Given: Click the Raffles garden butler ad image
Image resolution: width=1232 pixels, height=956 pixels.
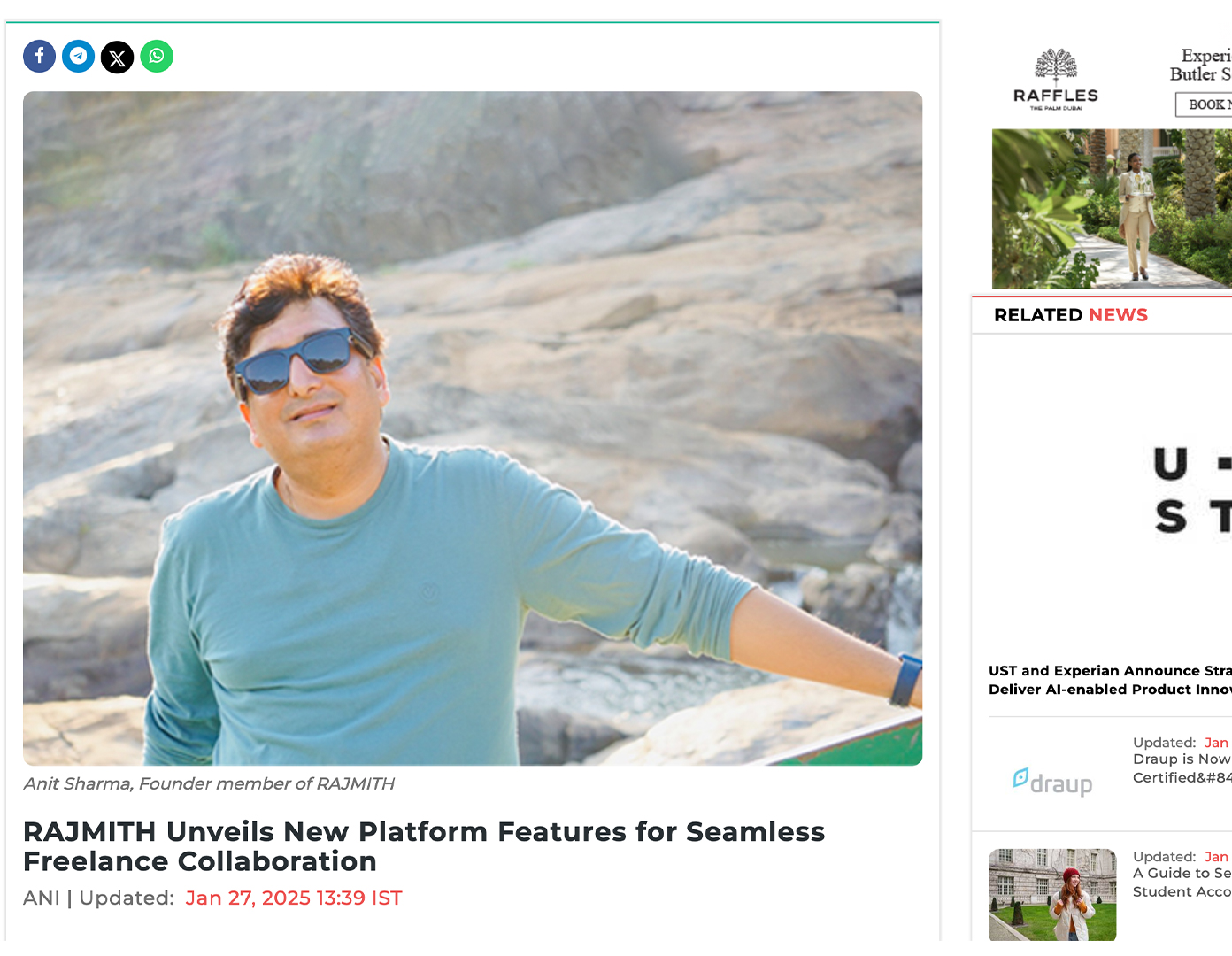Looking at the screenshot, I should [x=1112, y=209].
